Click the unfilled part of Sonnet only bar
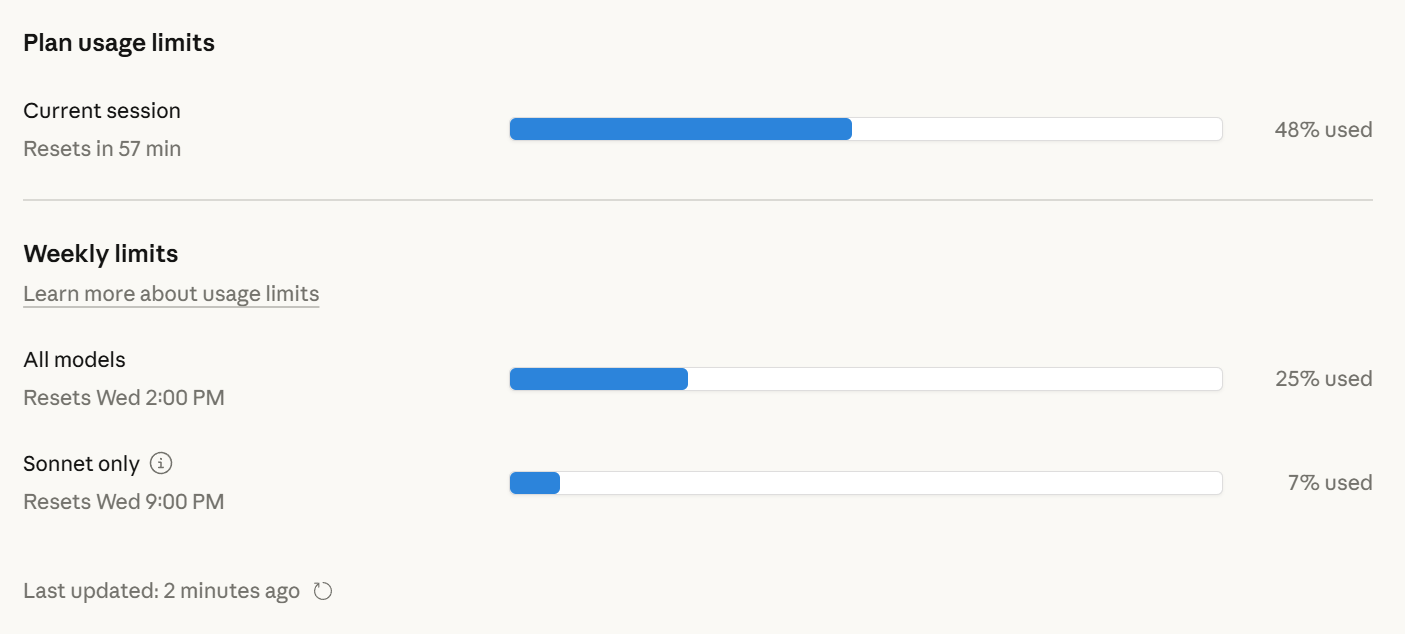1405x634 pixels. coord(891,483)
